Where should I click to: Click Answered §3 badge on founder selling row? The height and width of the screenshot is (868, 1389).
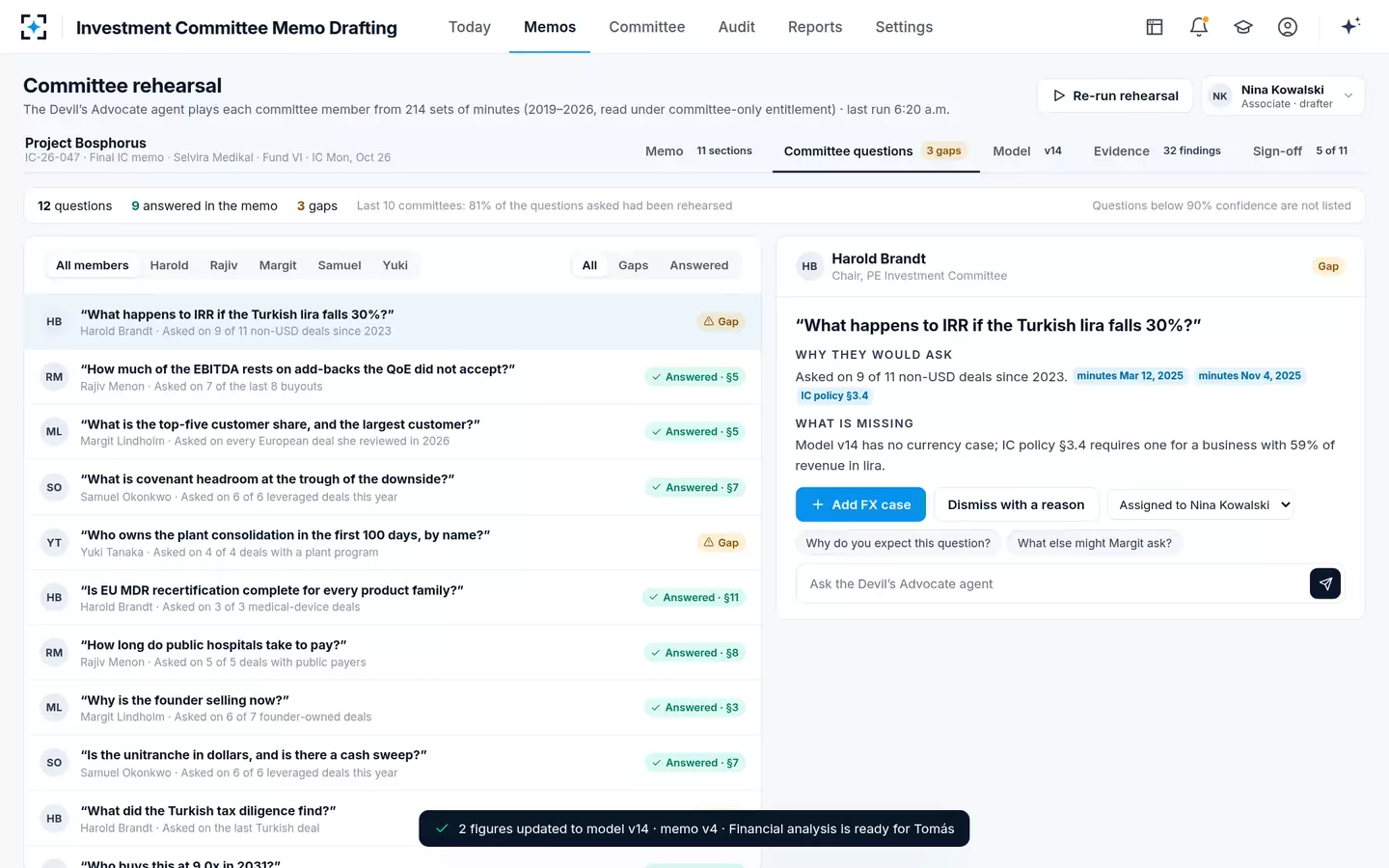(x=694, y=708)
